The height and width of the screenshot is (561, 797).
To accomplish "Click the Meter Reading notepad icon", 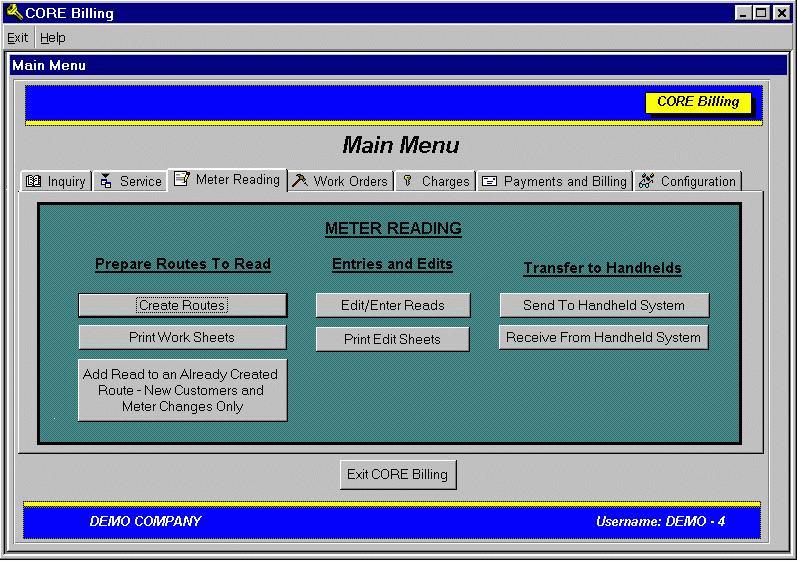I will (181, 178).
